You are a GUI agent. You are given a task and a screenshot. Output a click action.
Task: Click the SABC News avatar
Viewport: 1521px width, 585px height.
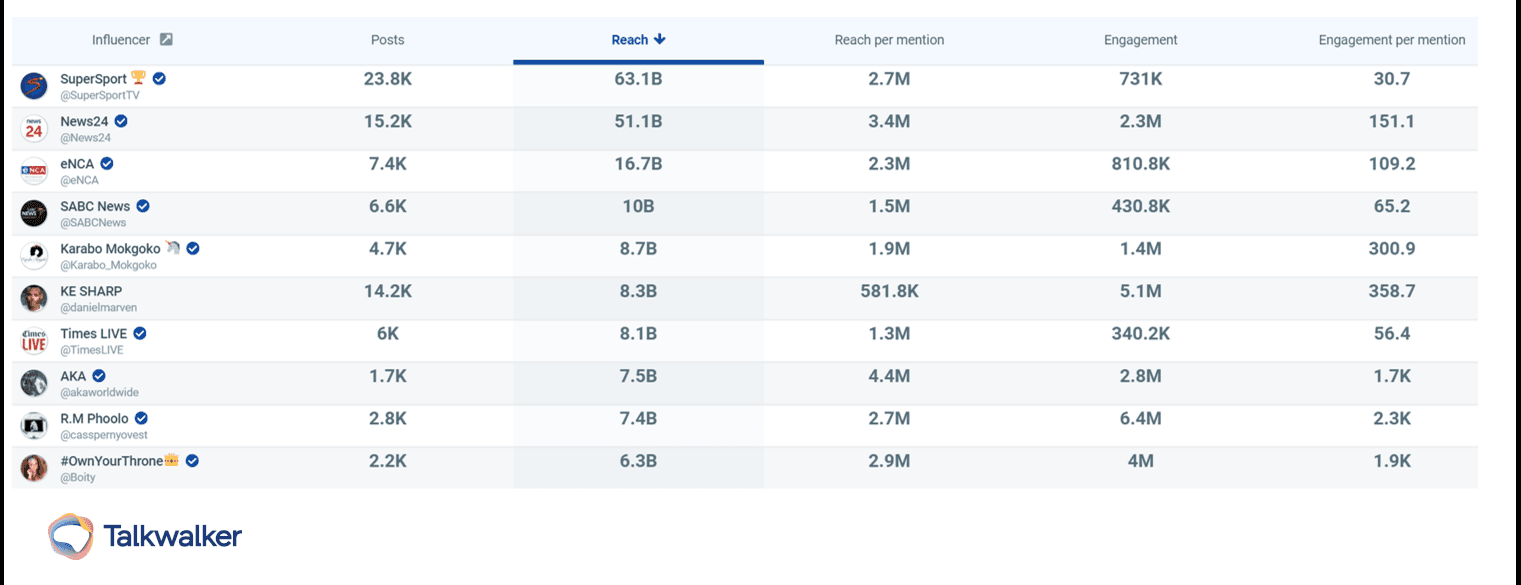click(x=33, y=213)
